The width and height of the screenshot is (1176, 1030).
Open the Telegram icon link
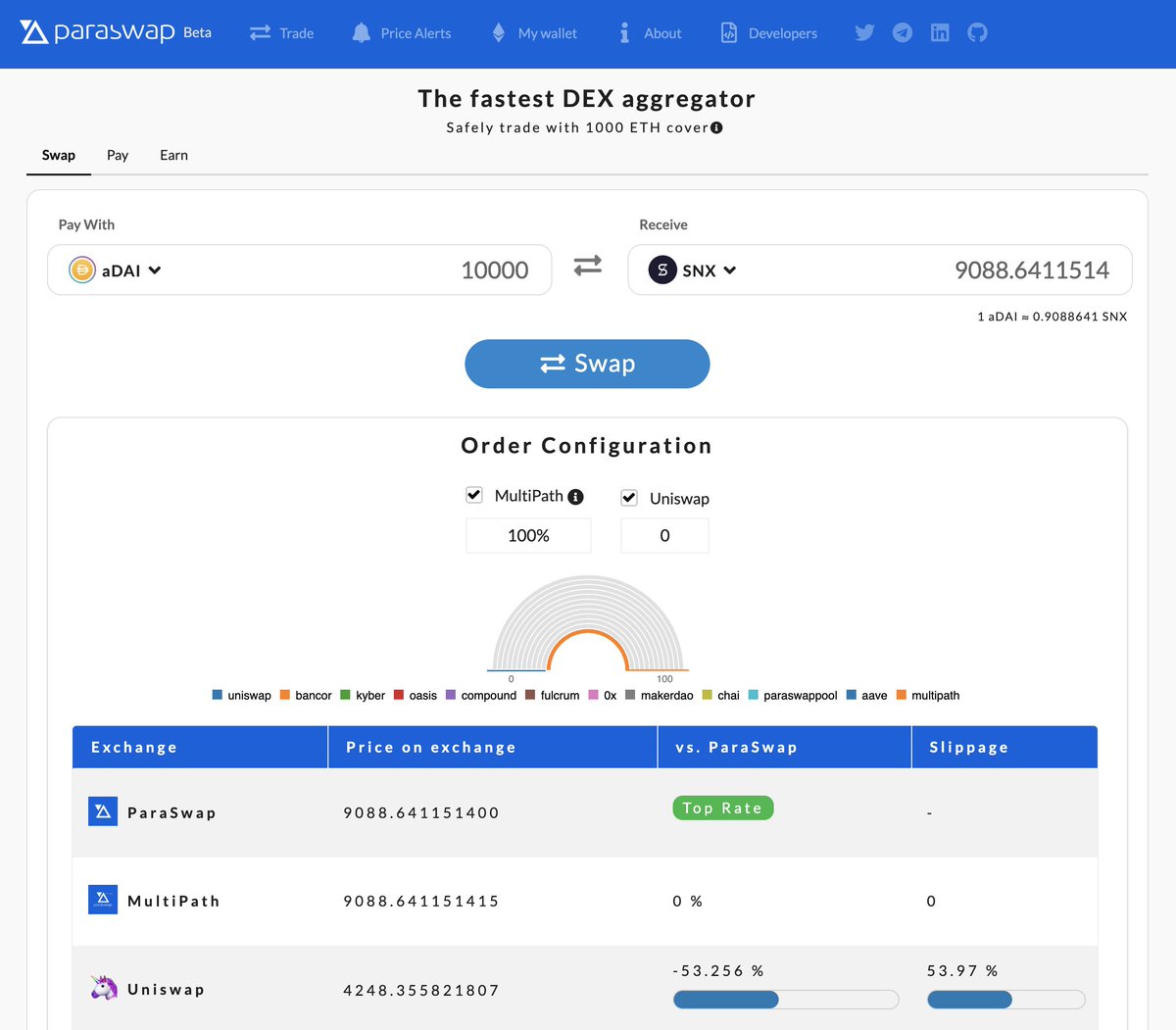coord(903,32)
